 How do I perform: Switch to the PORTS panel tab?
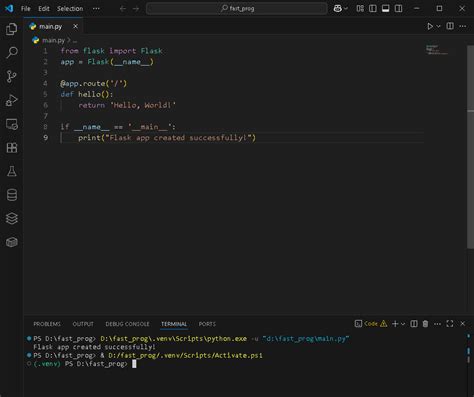[207, 324]
